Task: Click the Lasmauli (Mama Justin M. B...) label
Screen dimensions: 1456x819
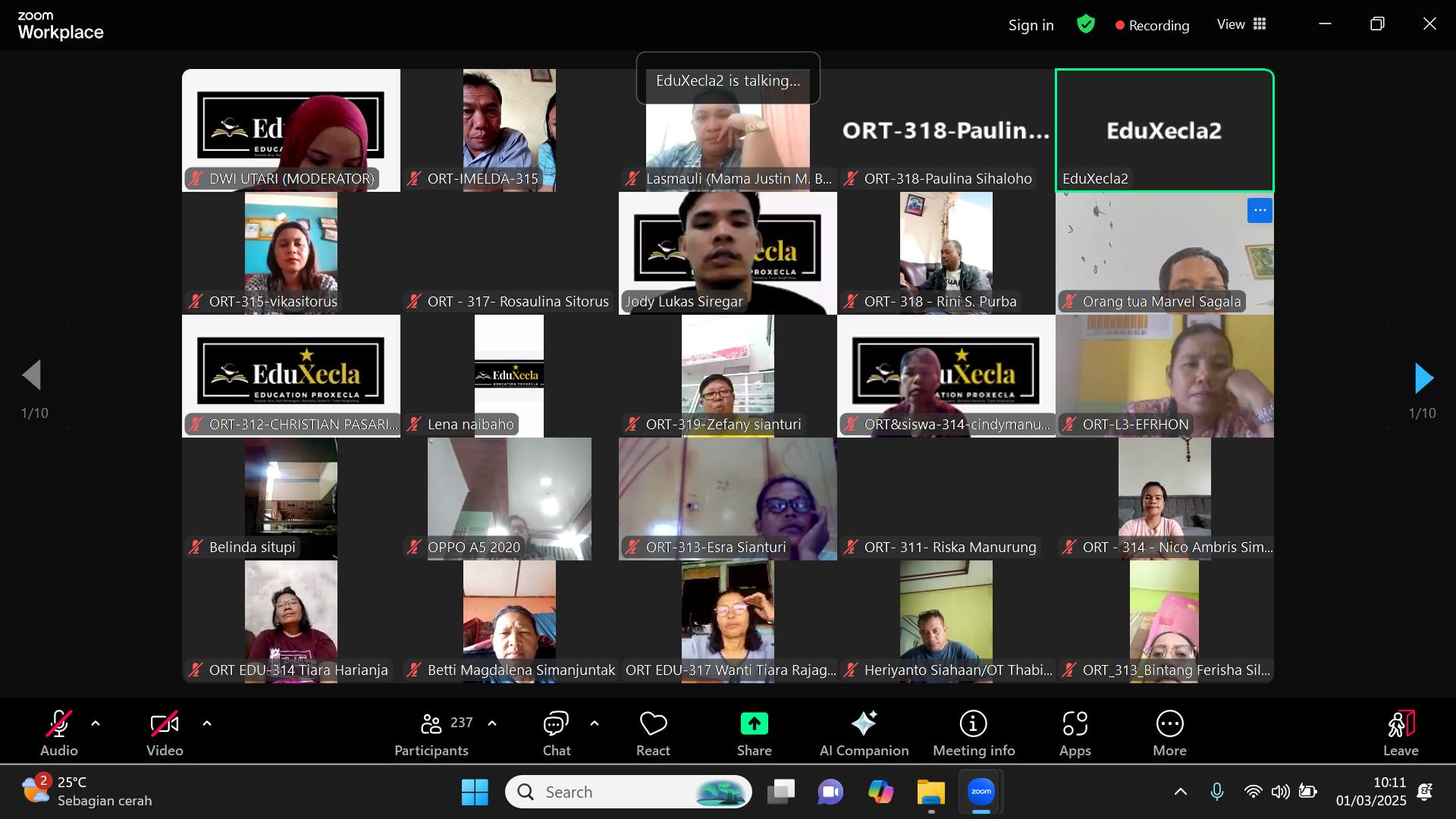Action: (739, 179)
